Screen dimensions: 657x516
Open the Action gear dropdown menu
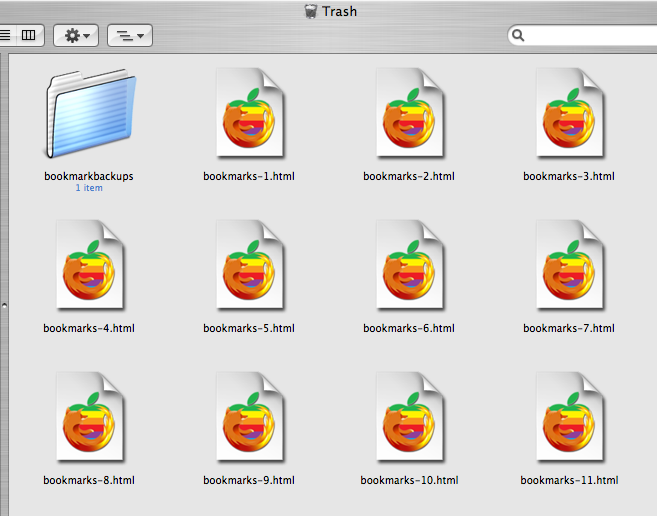click(76, 35)
